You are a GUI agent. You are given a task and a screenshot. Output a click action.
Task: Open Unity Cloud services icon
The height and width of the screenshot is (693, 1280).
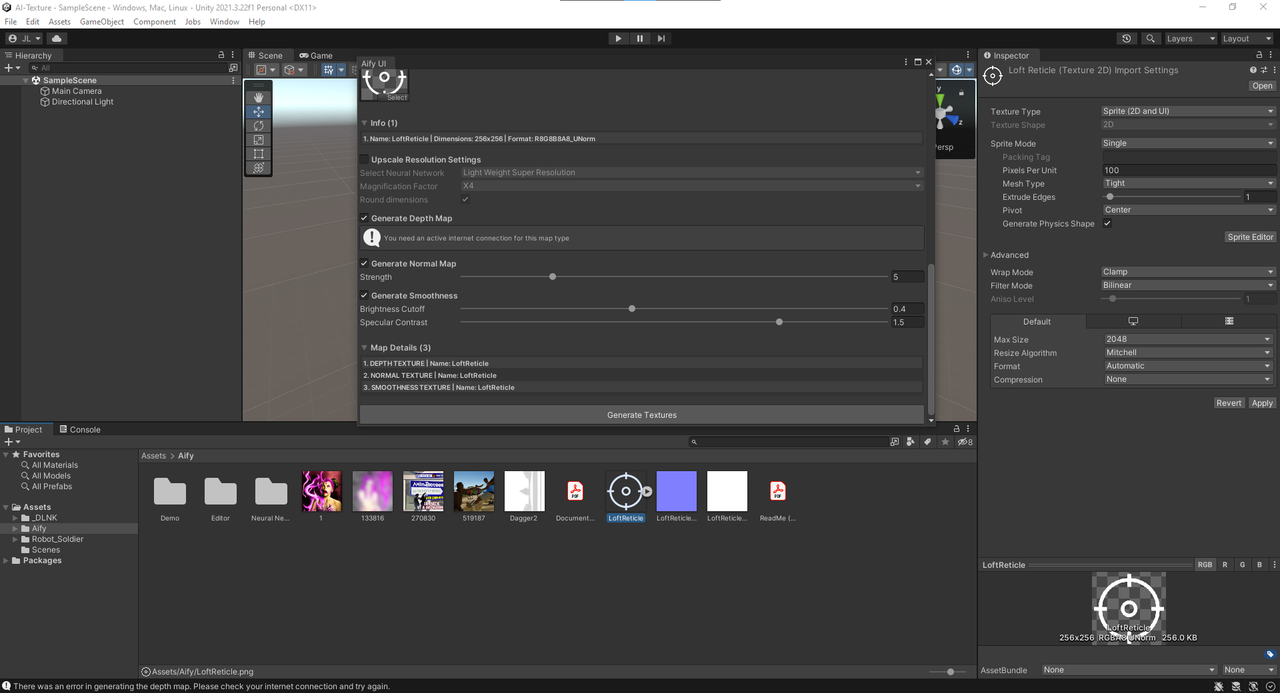56,38
